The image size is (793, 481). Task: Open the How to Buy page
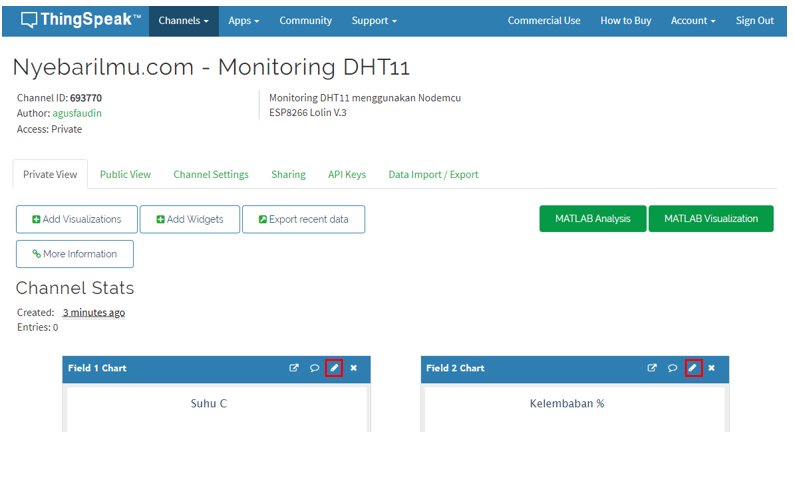[626, 21]
